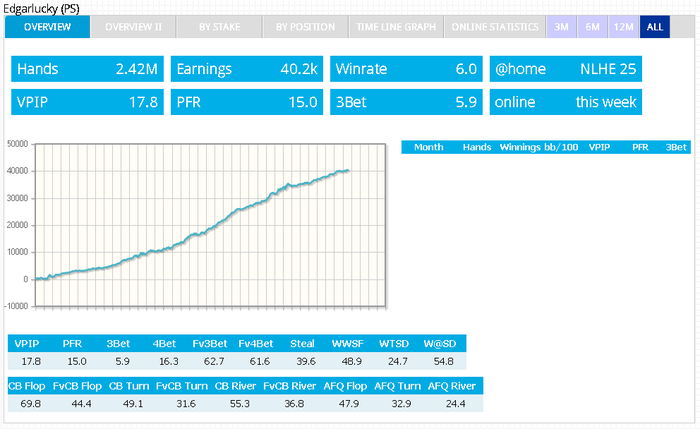Show the TIME LINE GRAPH tab

click(x=396, y=27)
